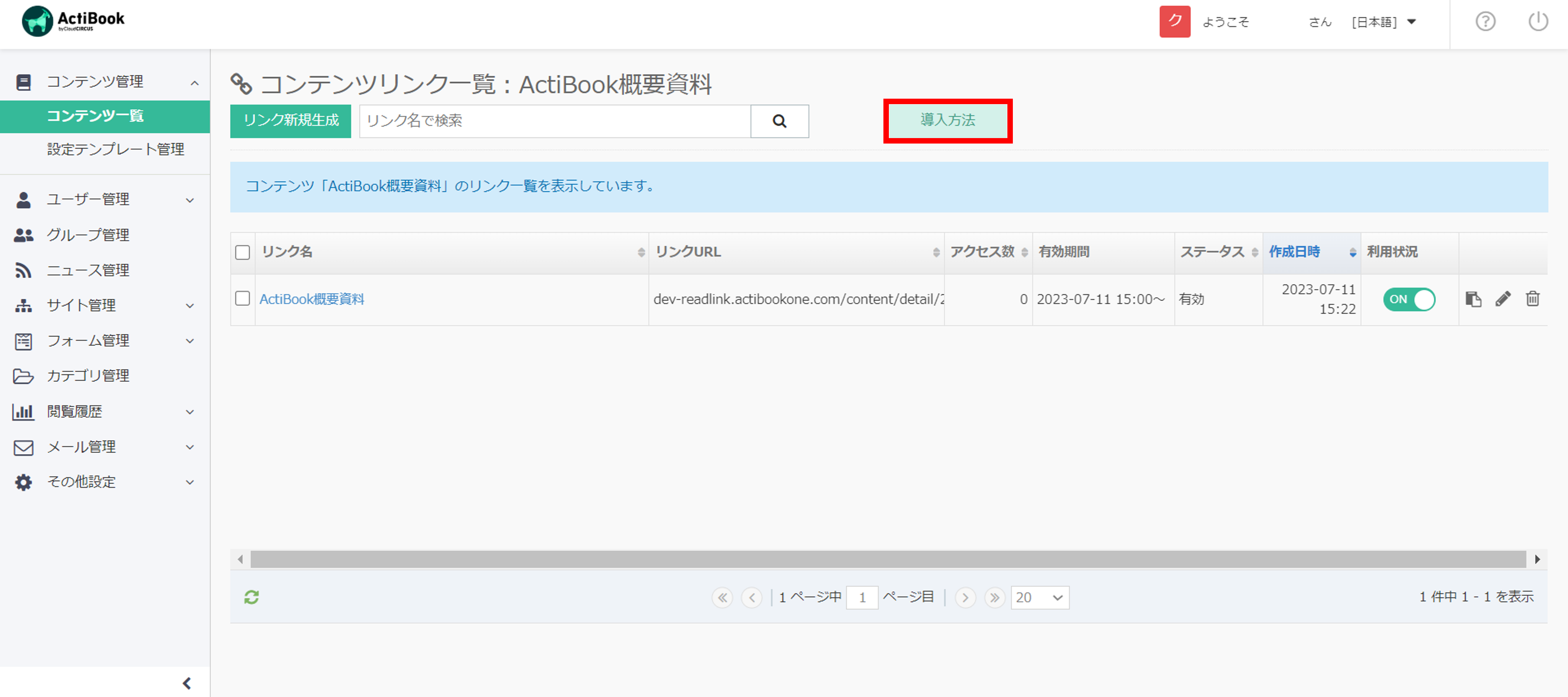Click the 1 件中 1 - 1 を表示 text
This screenshot has width=1568, height=697.
point(1476,597)
